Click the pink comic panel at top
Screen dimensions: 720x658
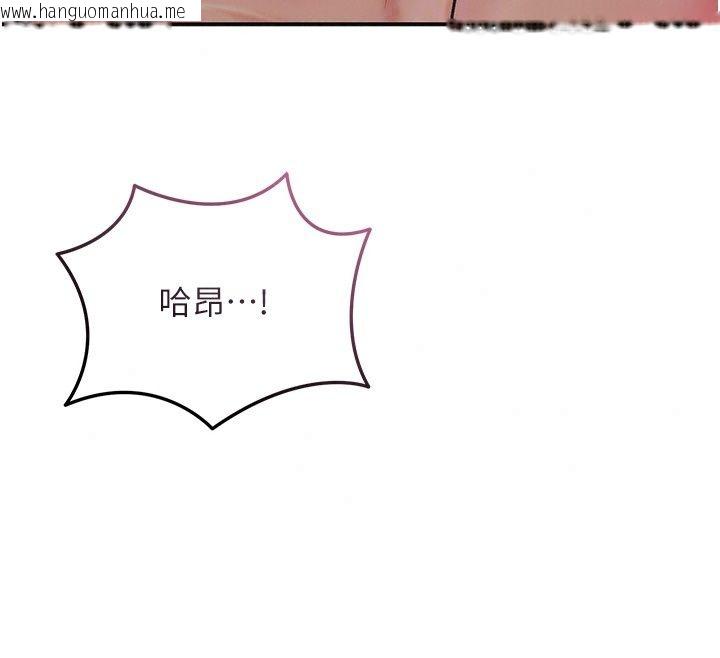tap(461, 10)
